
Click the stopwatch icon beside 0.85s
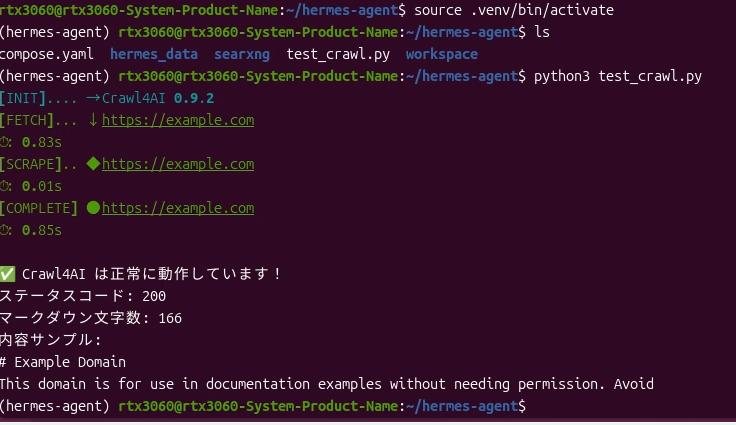(6, 230)
